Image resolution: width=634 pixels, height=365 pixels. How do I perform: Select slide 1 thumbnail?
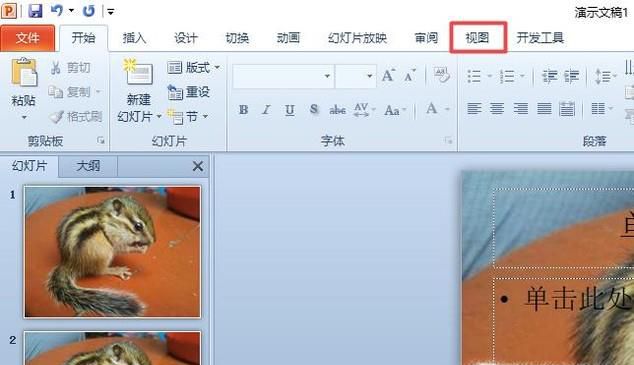point(112,252)
